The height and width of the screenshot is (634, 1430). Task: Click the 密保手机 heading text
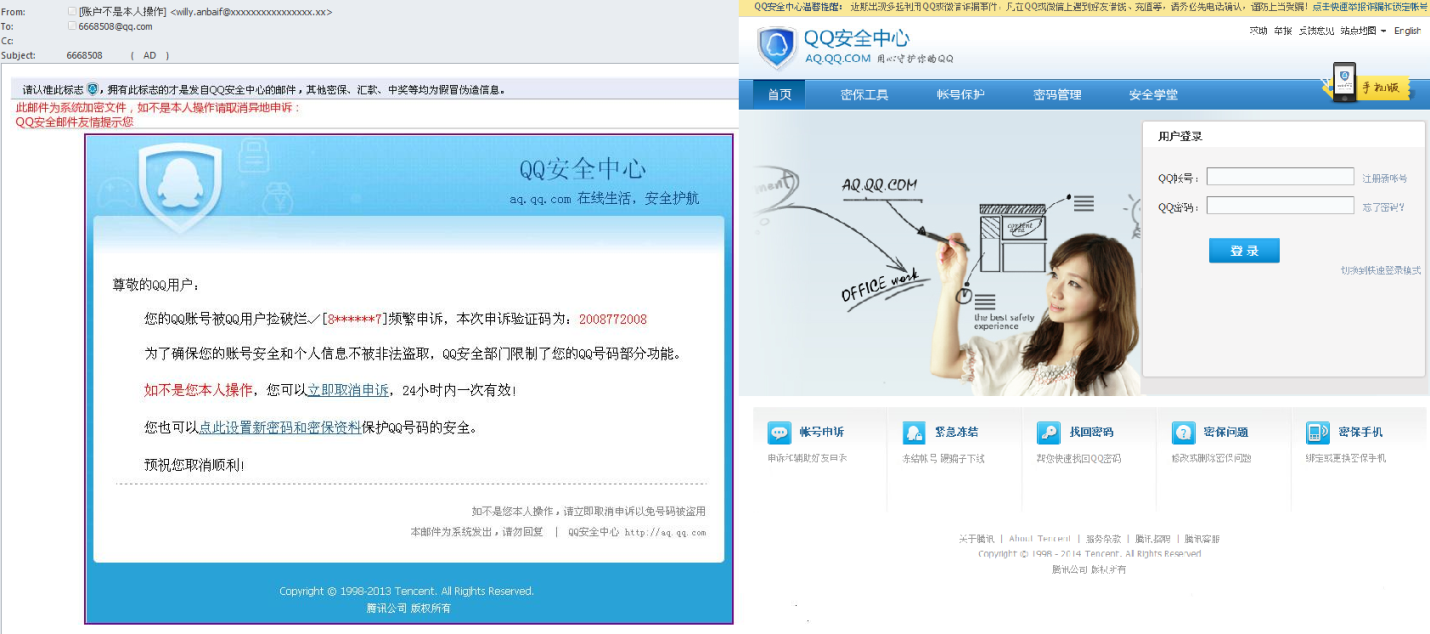click(x=1361, y=432)
